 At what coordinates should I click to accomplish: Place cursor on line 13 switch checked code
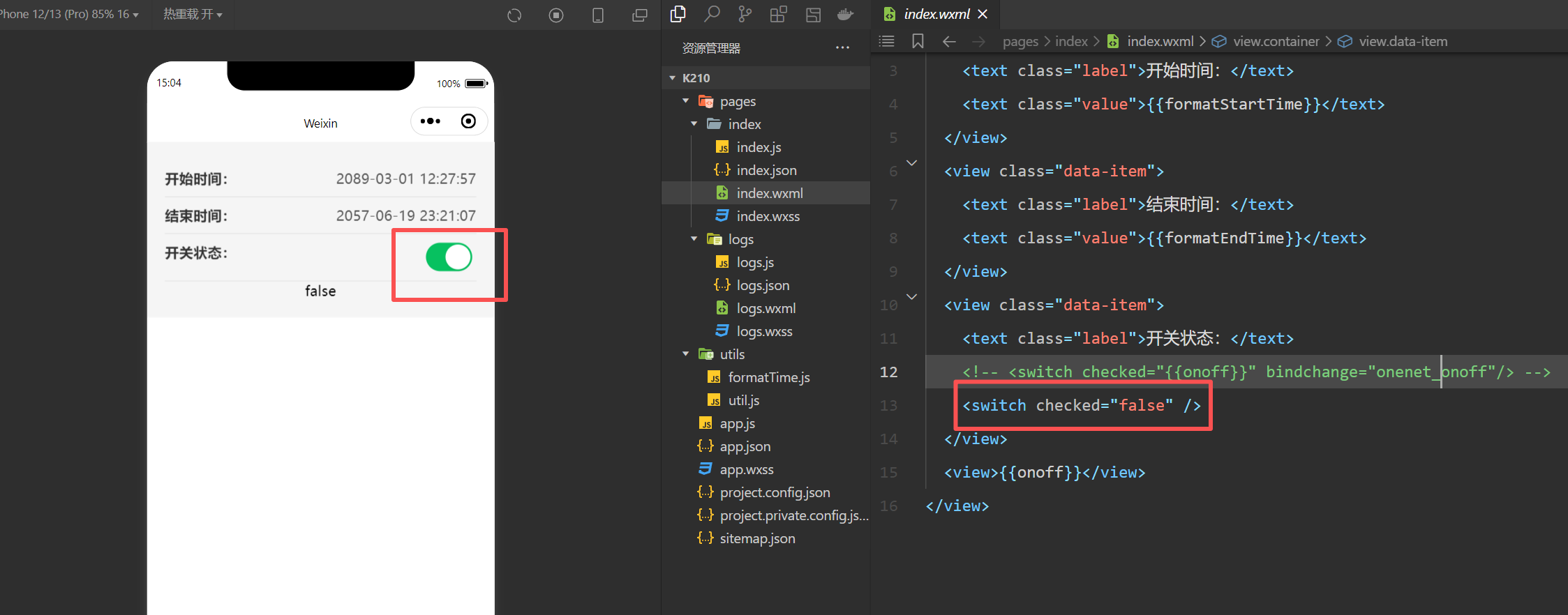click(x=1082, y=405)
